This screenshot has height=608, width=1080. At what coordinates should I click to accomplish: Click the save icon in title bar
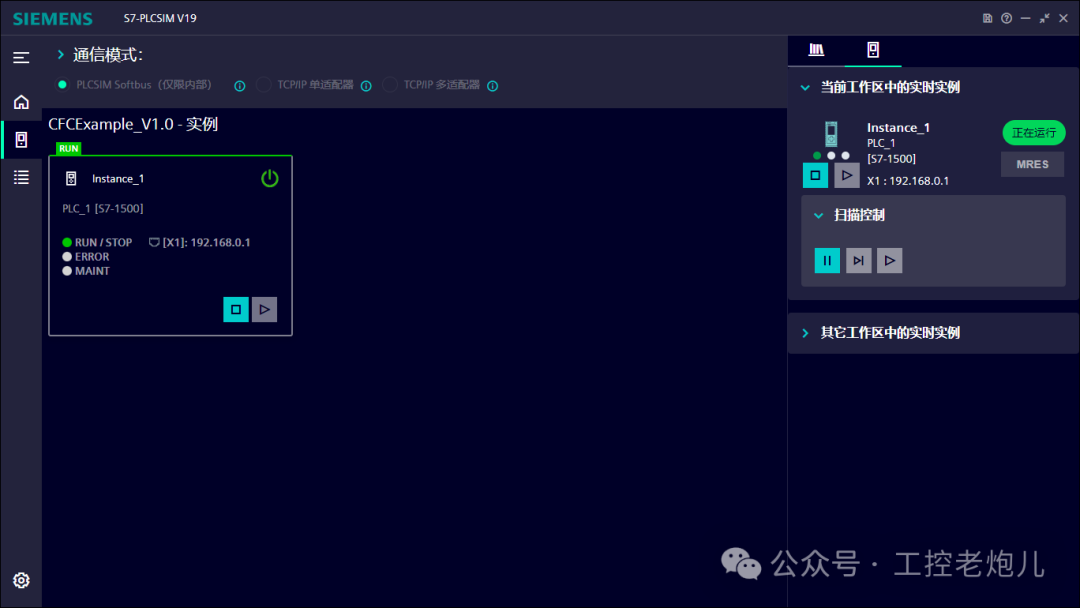[987, 19]
